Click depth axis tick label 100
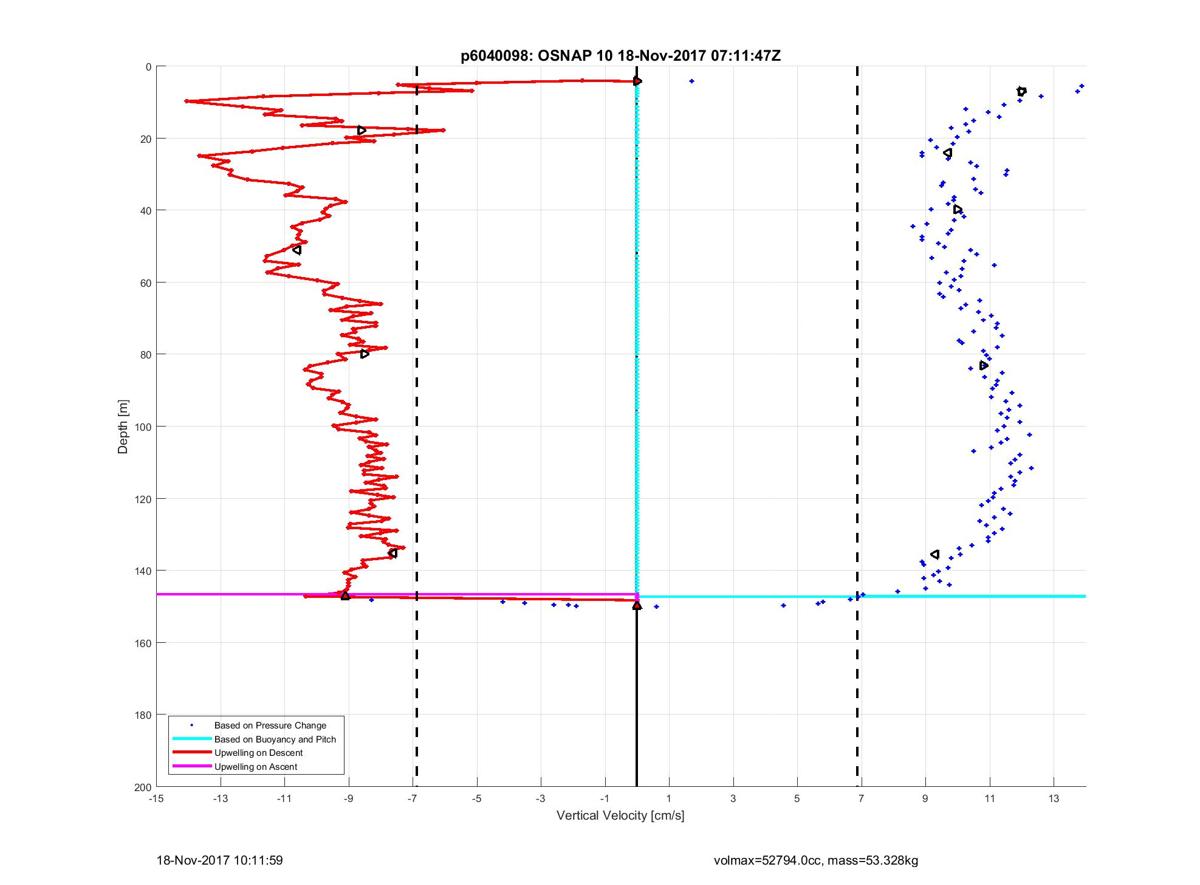1200x885 pixels. (x=141, y=427)
